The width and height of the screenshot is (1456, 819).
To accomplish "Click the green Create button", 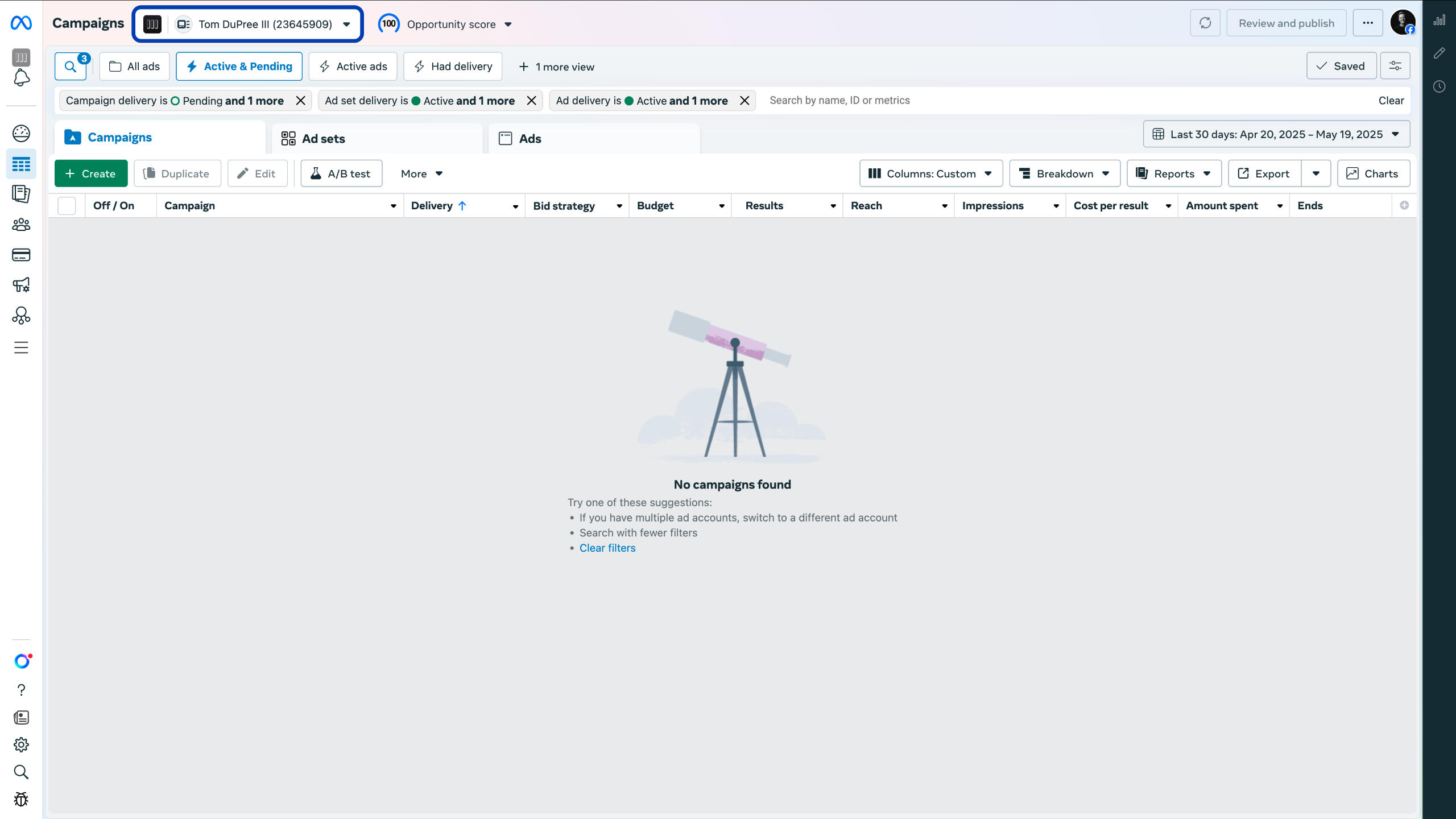I will [91, 173].
